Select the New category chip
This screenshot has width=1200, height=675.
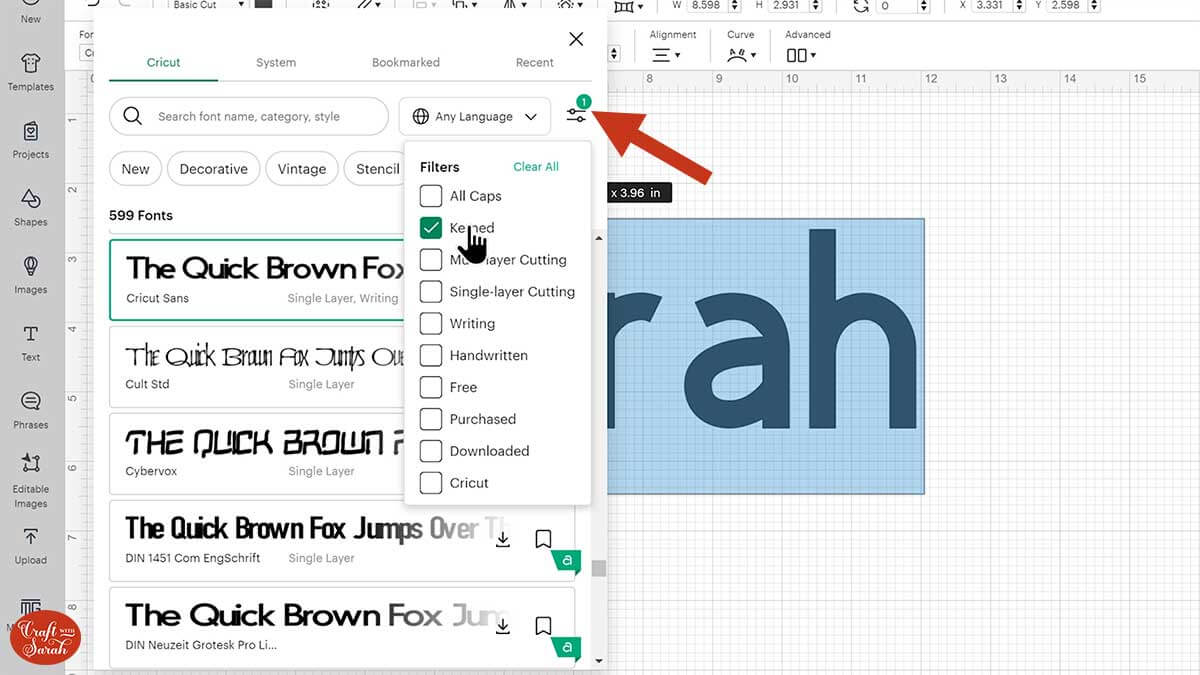click(135, 169)
